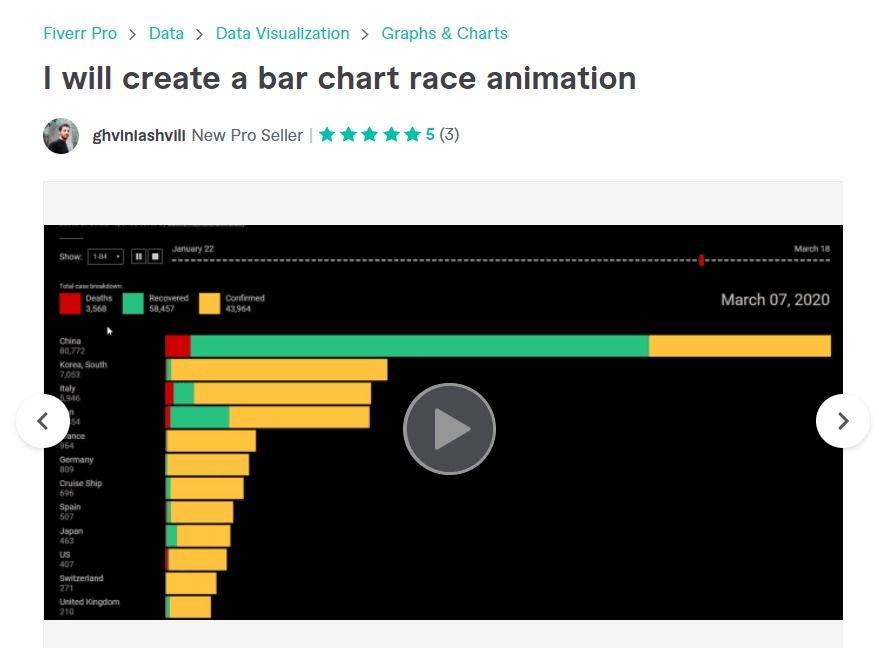This screenshot has height=648, width=879.
Task: Click the stop button in the chart video
Action: pos(155,256)
